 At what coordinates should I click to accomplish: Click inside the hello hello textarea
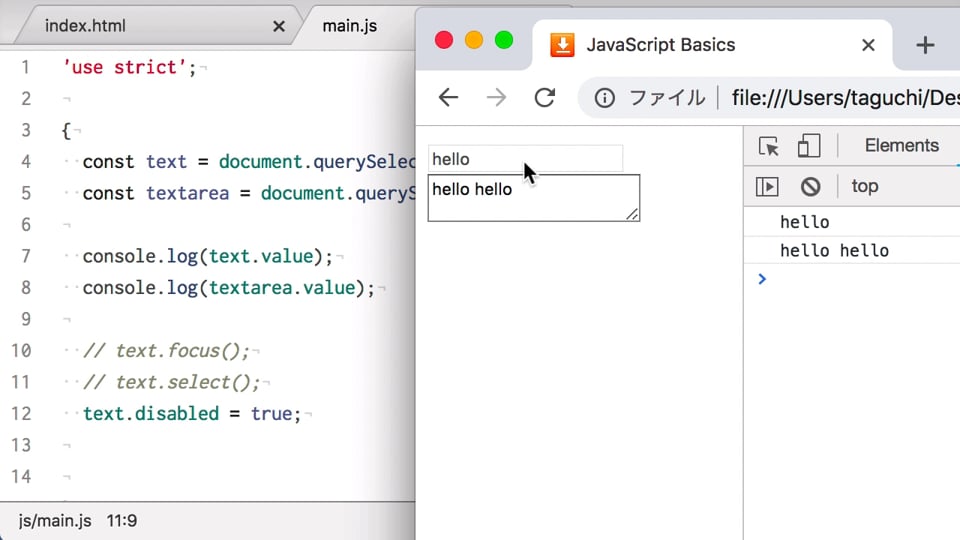[x=534, y=198]
